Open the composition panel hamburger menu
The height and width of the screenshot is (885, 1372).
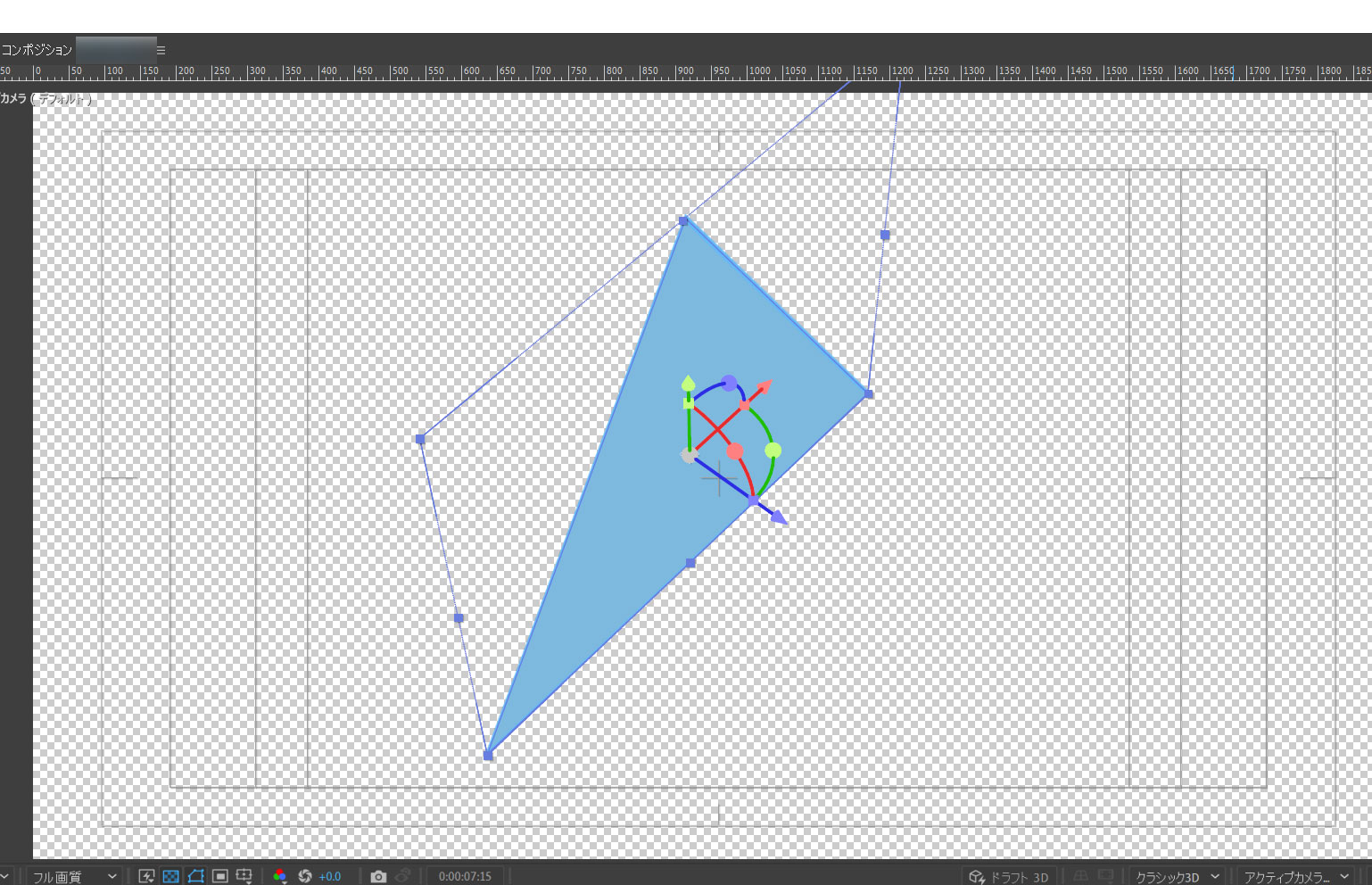click(x=161, y=50)
